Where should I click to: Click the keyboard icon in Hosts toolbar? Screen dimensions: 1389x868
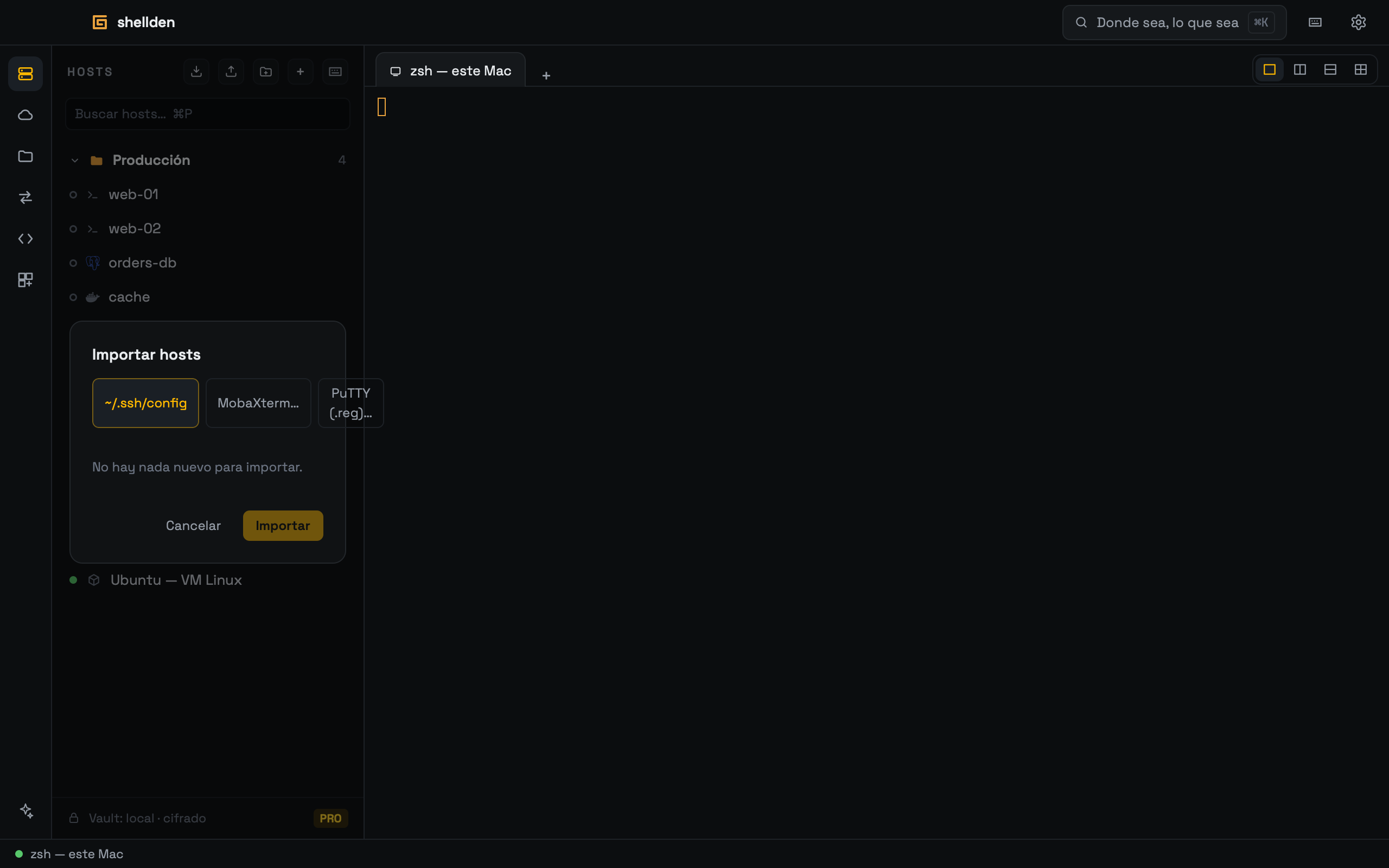[x=335, y=71]
